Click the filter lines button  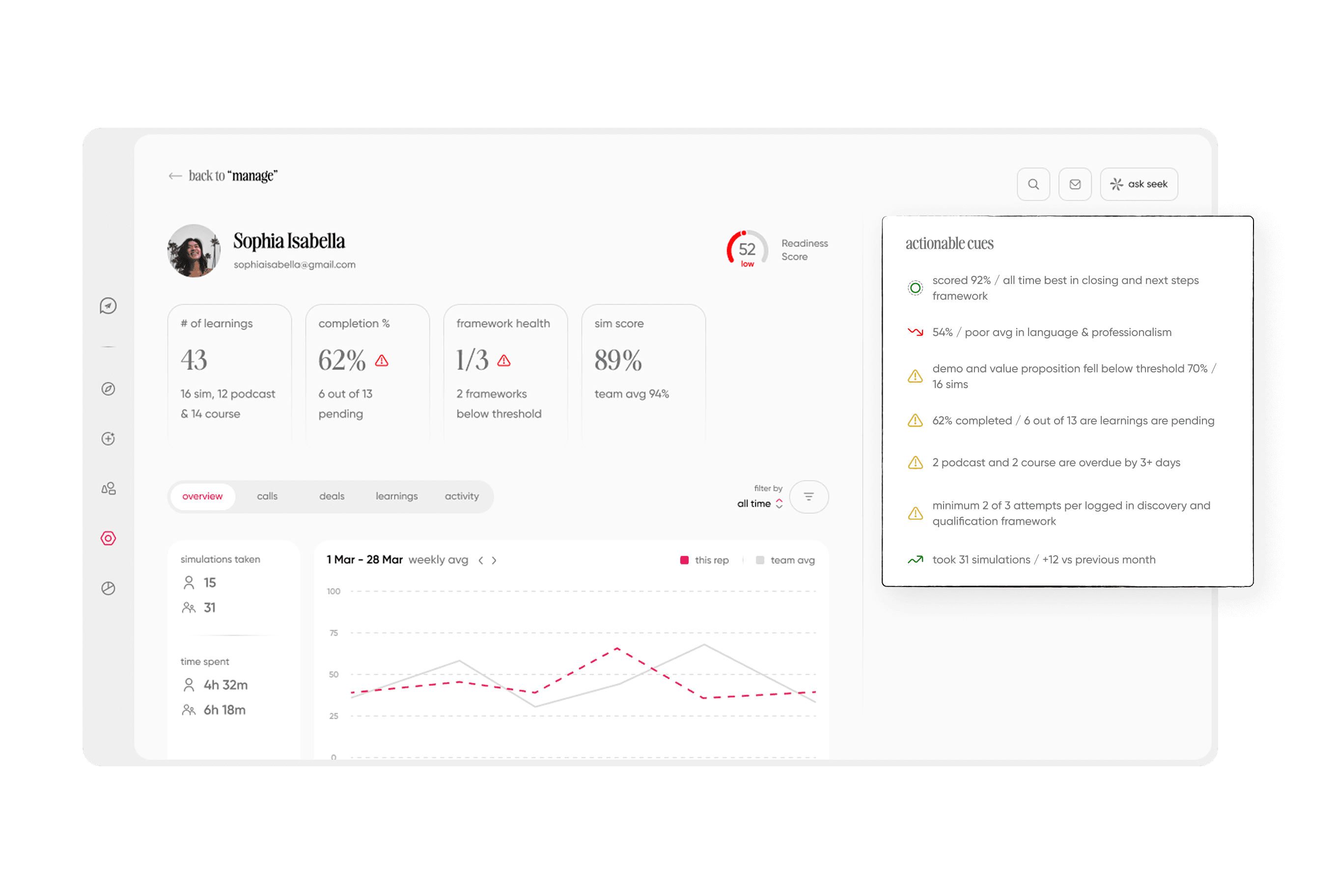[x=808, y=497]
